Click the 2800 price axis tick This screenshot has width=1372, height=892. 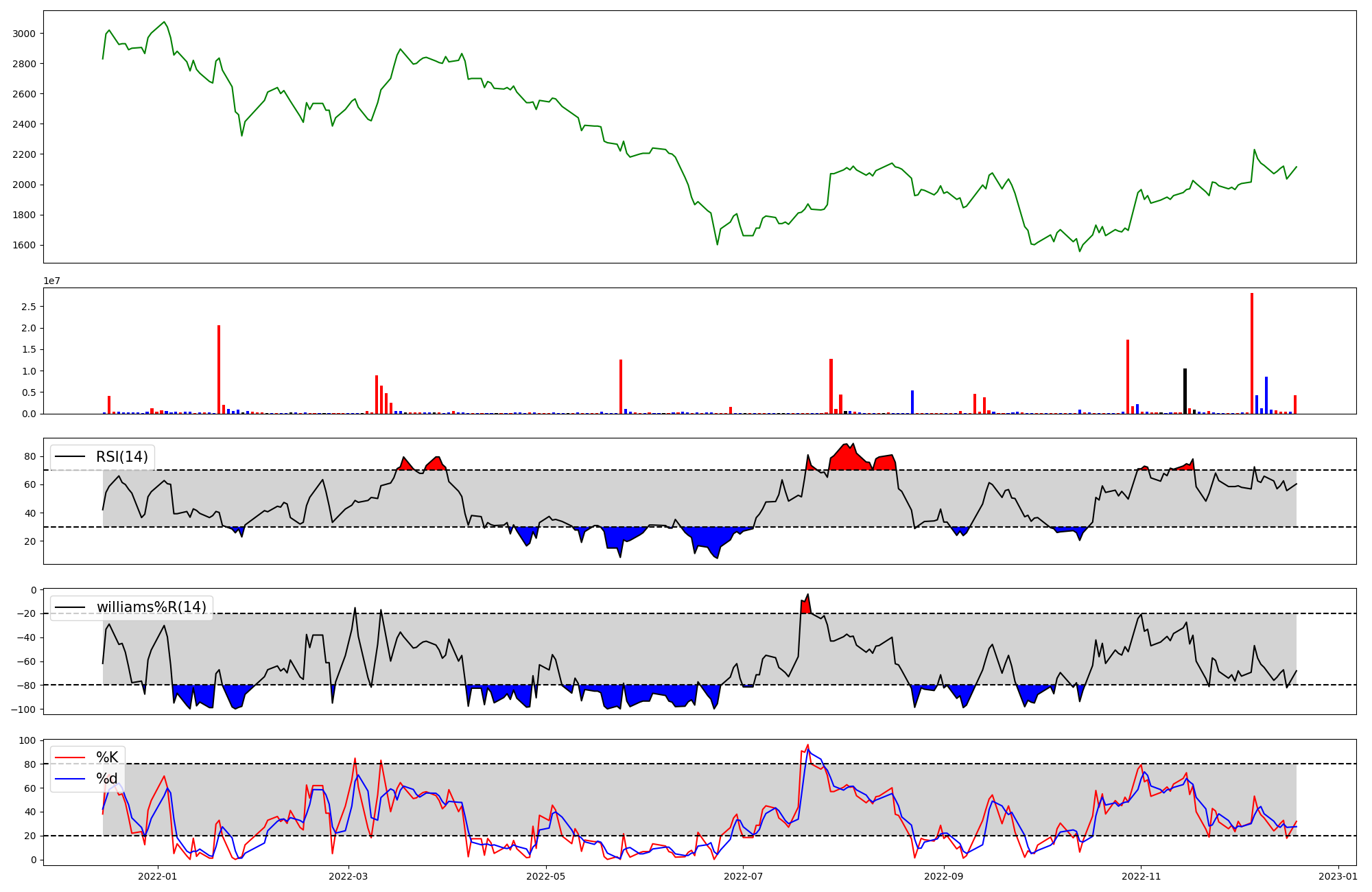click(x=24, y=64)
